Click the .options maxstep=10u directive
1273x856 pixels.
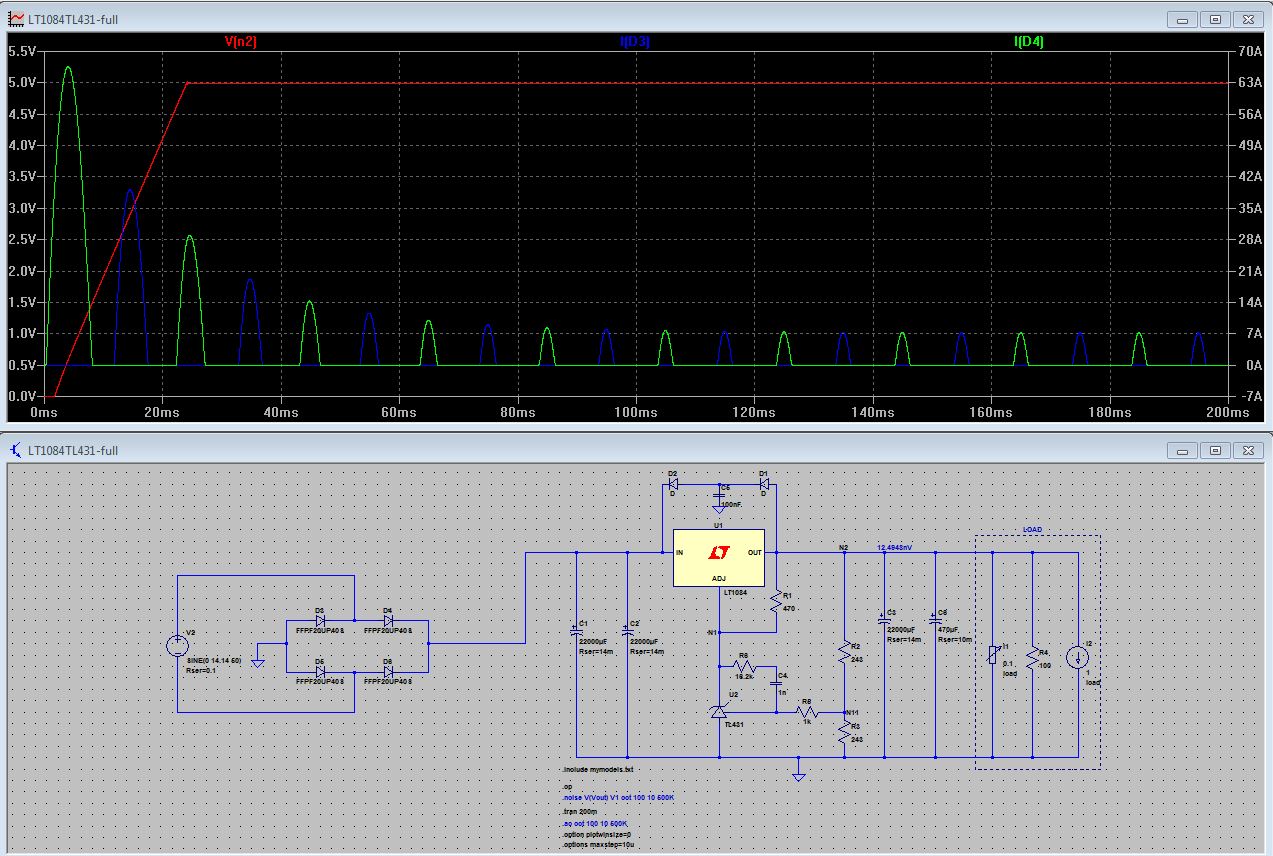point(599,845)
